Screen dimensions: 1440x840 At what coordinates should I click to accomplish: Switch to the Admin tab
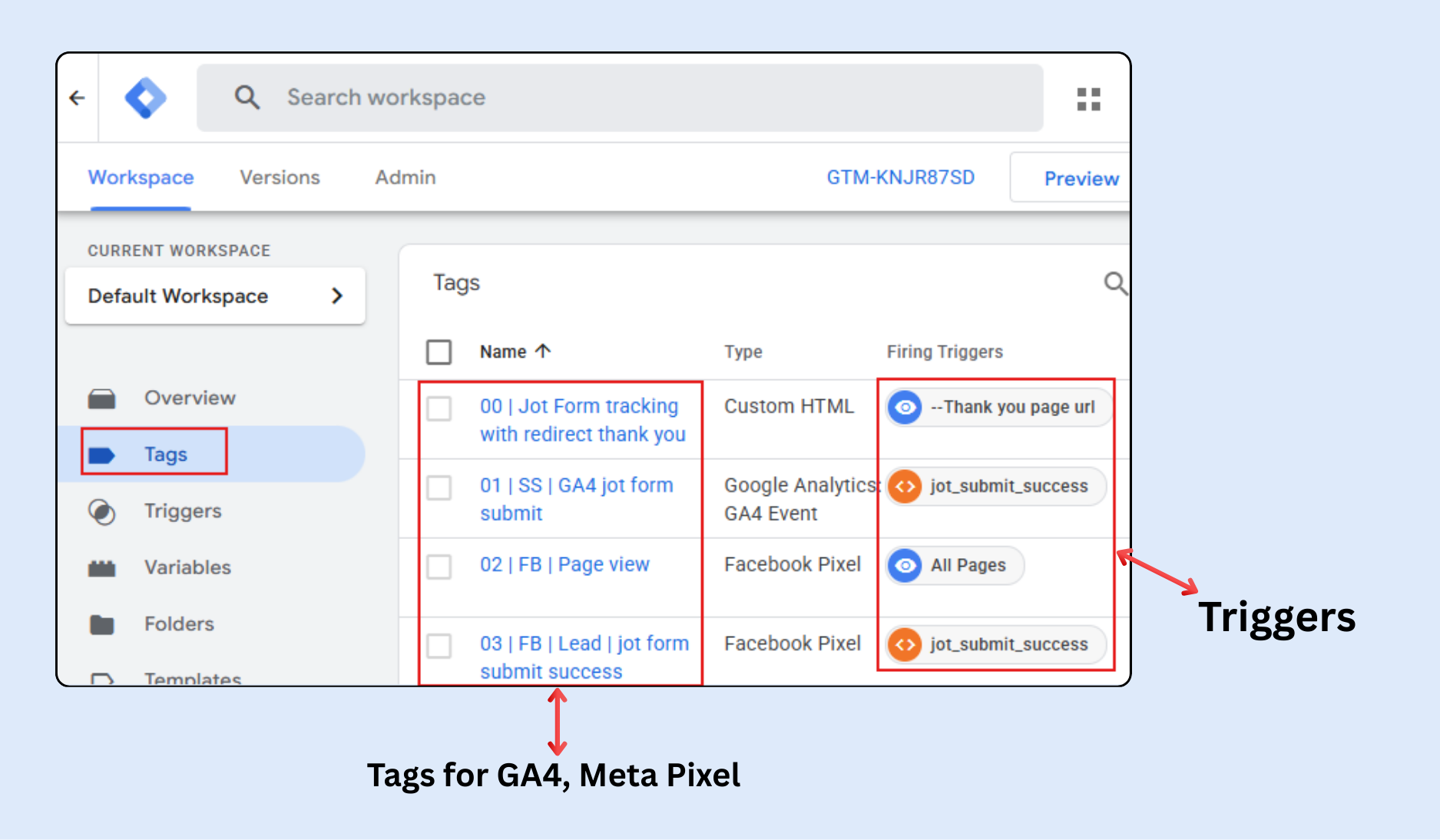coord(405,177)
